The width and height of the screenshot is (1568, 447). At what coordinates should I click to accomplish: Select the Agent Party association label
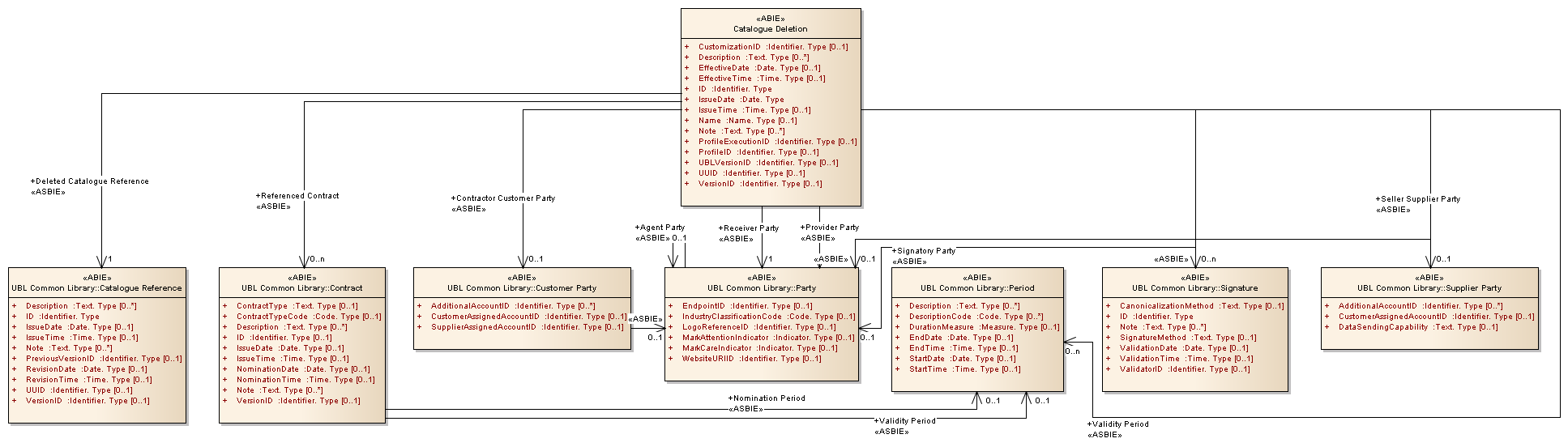pos(662,228)
